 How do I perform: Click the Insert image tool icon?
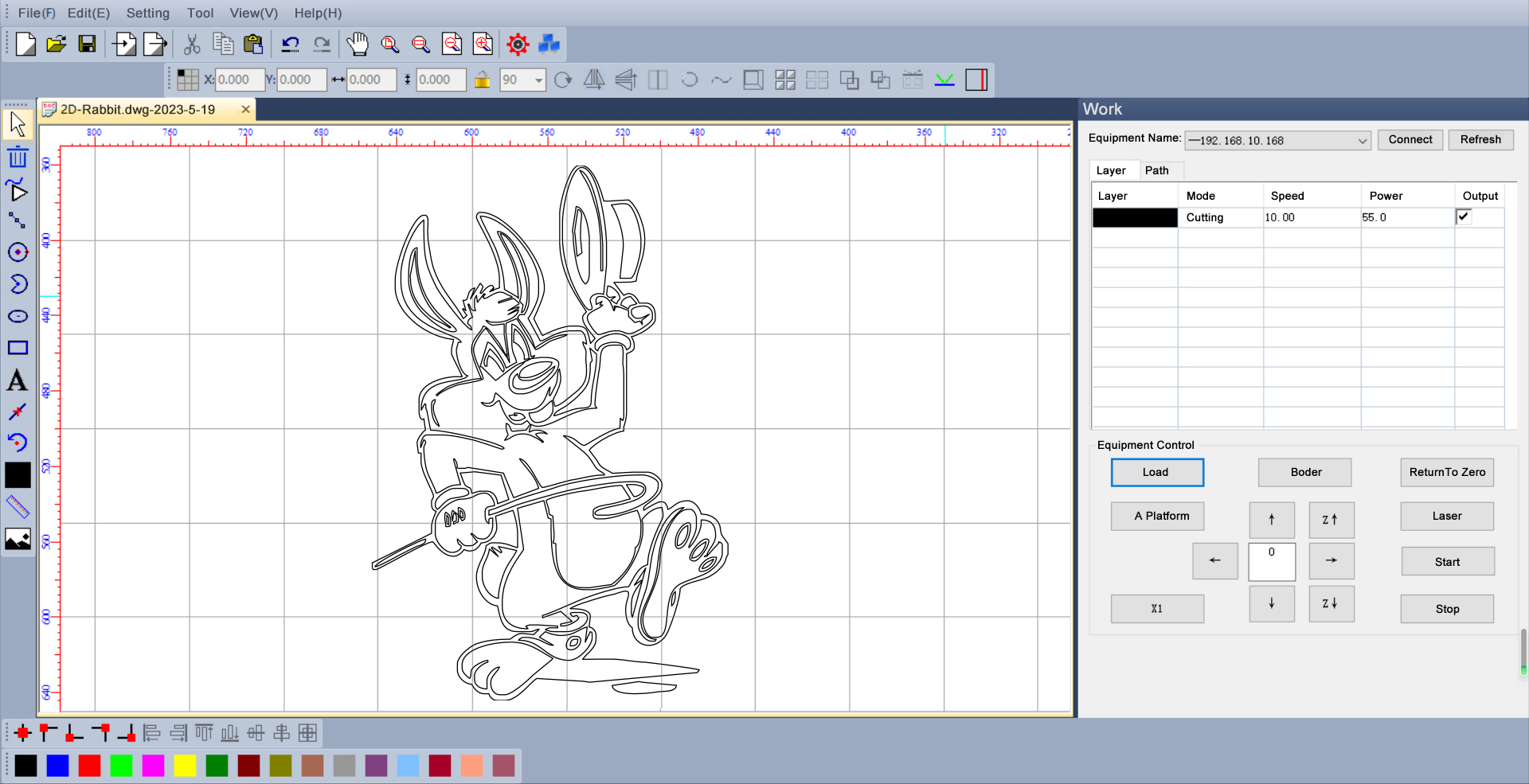(x=18, y=539)
